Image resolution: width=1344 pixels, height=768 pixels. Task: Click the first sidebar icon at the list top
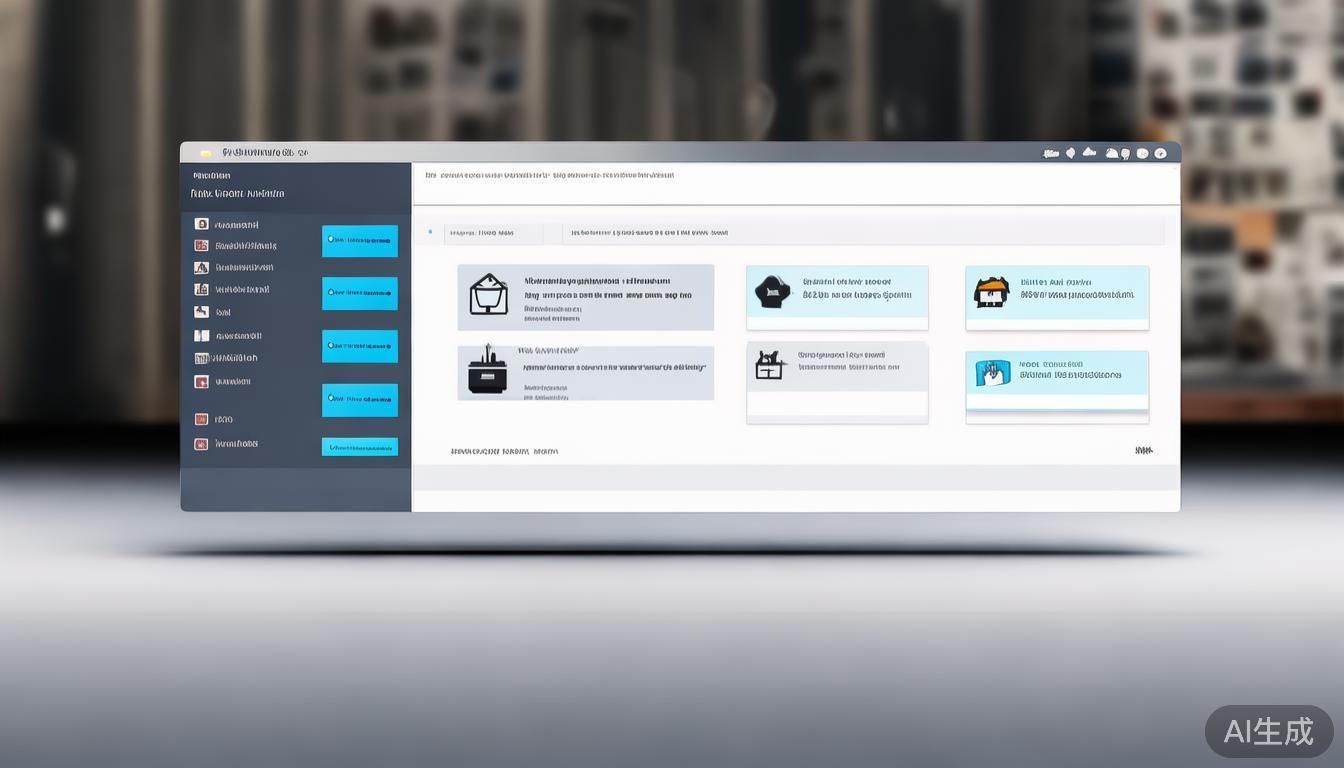[202, 225]
